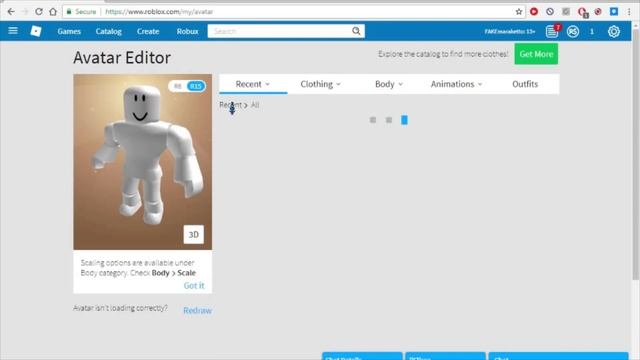The height and width of the screenshot is (360, 640).
Task: Bookmark page with star icon
Action: tap(519, 11)
